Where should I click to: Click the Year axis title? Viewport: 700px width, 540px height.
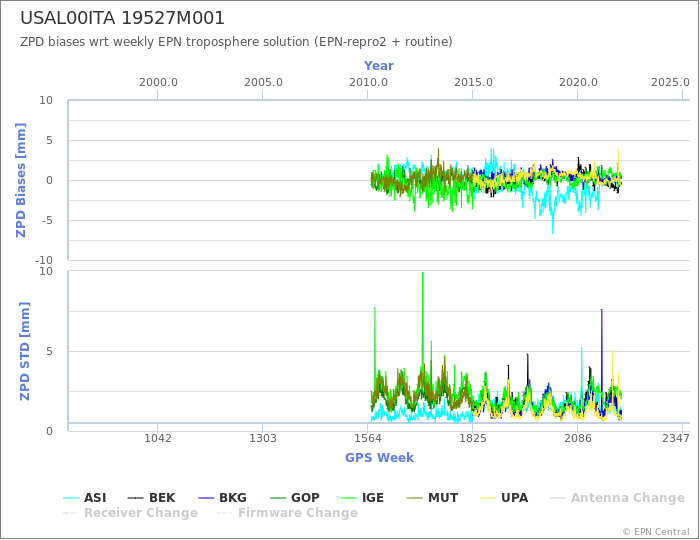click(379, 66)
